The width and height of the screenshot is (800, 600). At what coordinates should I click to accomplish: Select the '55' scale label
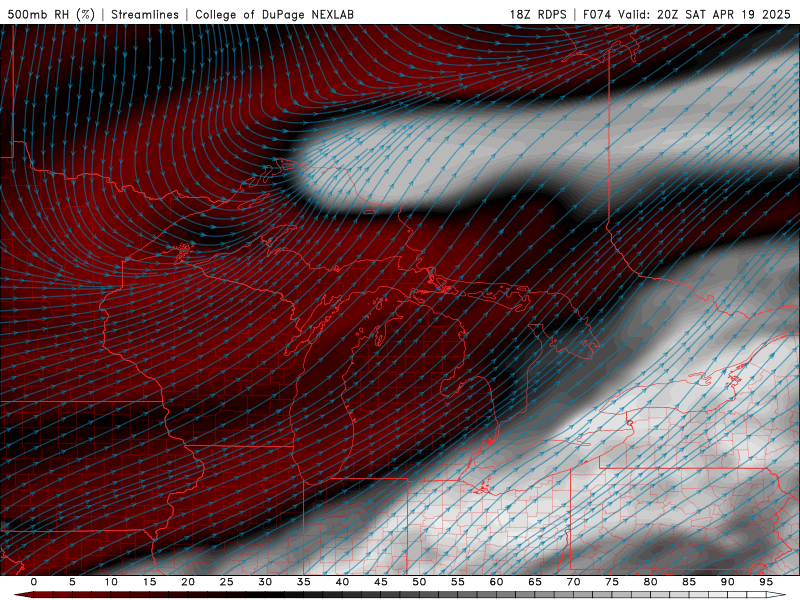pyautogui.click(x=458, y=582)
